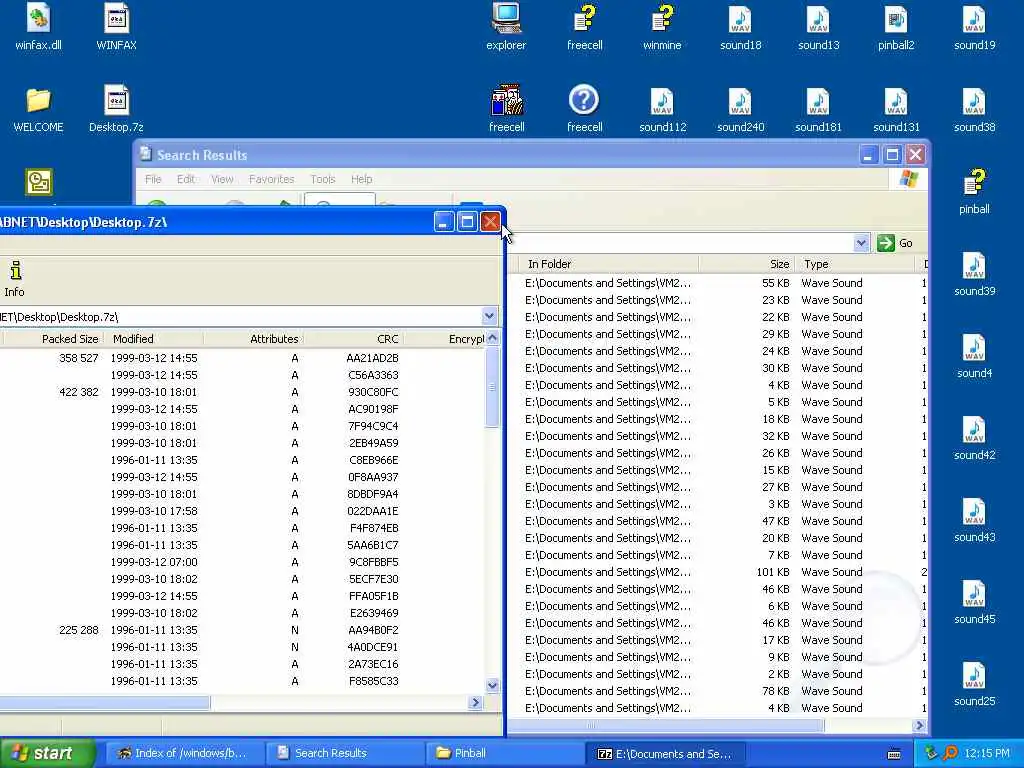Select search result row sized 55 KB
The height and width of the screenshot is (768, 1024).
717,283
